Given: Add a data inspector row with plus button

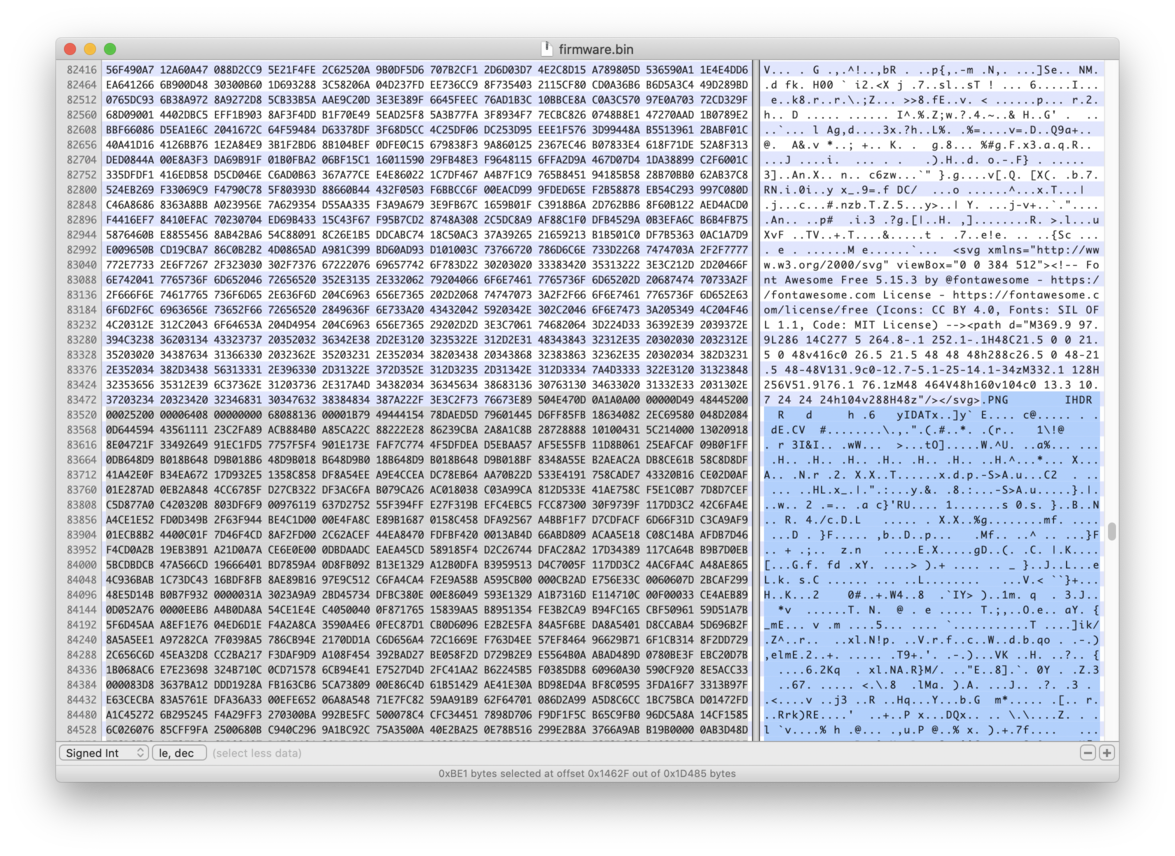Looking at the screenshot, I should (x=1106, y=753).
